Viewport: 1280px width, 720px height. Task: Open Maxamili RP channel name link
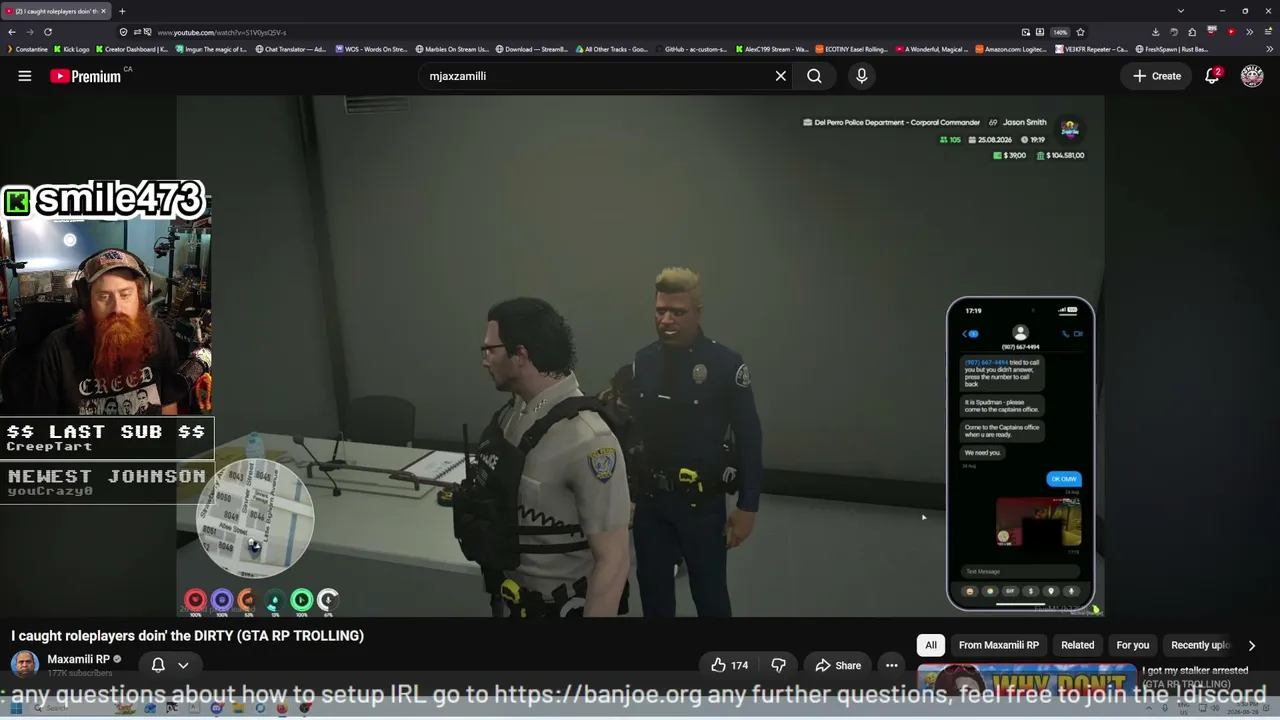[78, 660]
